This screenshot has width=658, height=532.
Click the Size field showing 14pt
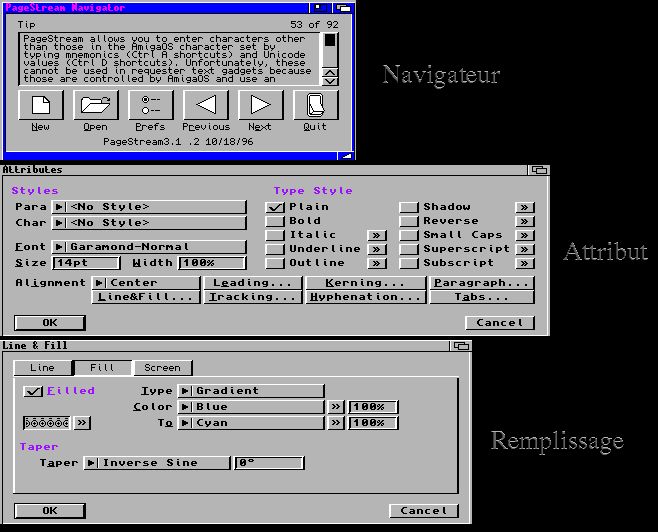pyautogui.click(x=86, y=263)
